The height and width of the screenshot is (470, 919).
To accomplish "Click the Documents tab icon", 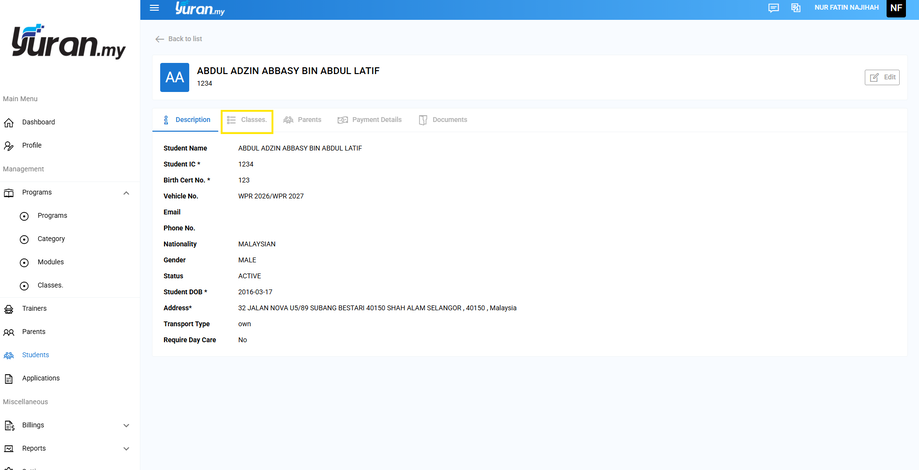I will coord(423,120).
